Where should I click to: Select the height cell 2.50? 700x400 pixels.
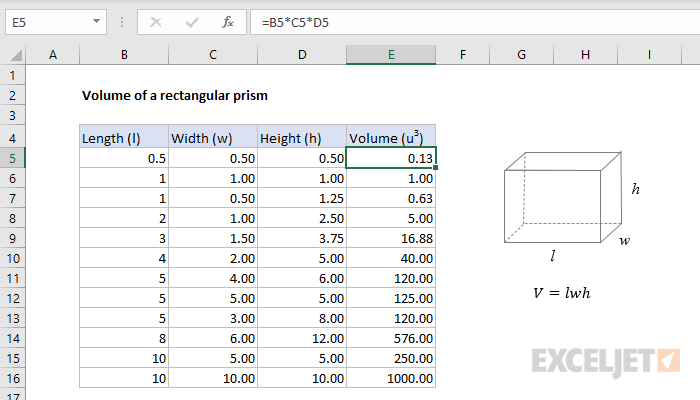coord(302,218)
